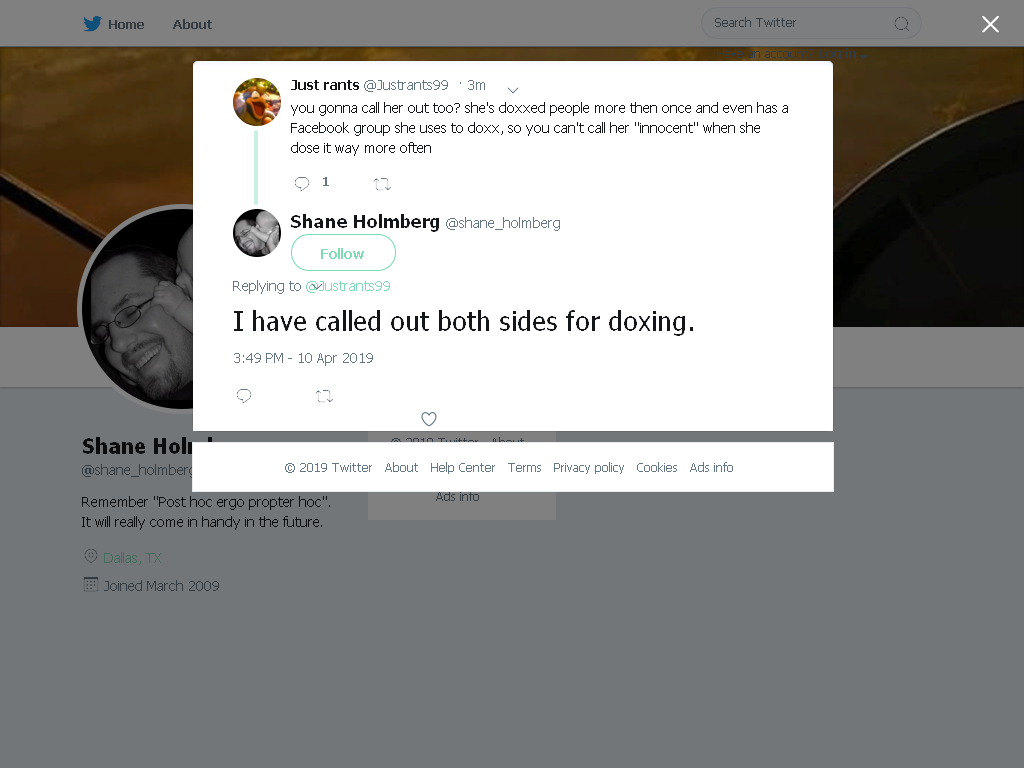
Task: Follow Shane Holmberg
Action: 343,253
